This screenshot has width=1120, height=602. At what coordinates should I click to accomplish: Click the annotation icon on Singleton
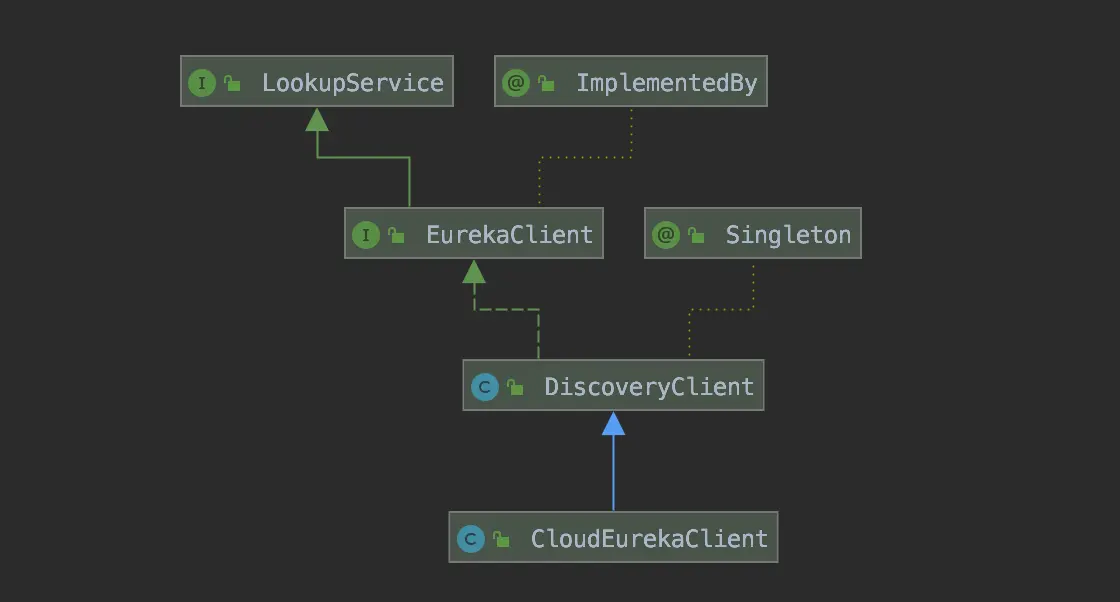pos(666,235)
